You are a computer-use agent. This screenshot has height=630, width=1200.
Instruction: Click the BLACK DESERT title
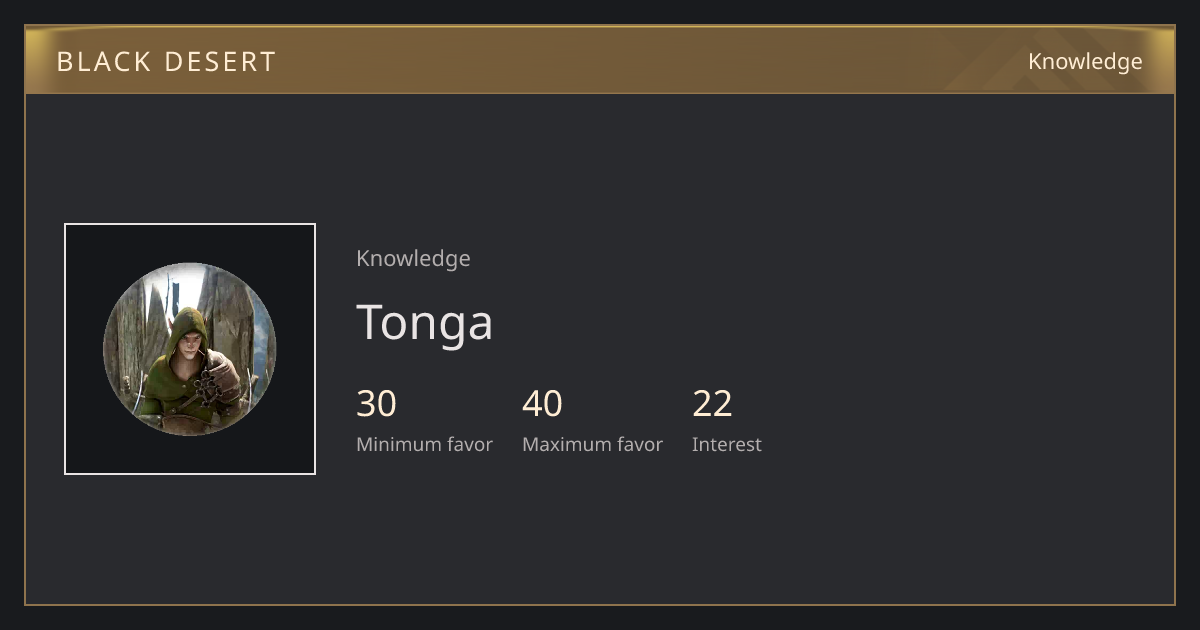coord(166,61)
